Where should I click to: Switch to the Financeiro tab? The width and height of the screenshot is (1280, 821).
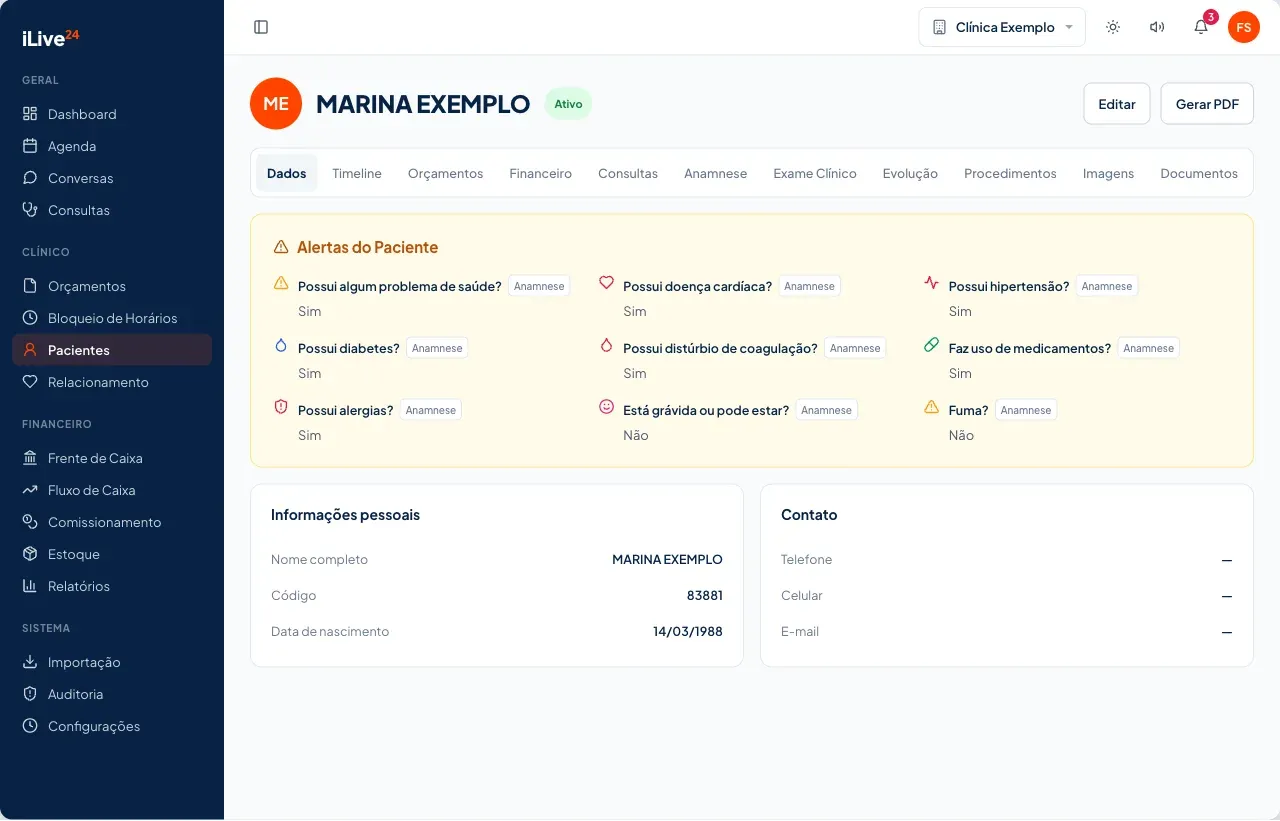[540, 173]
